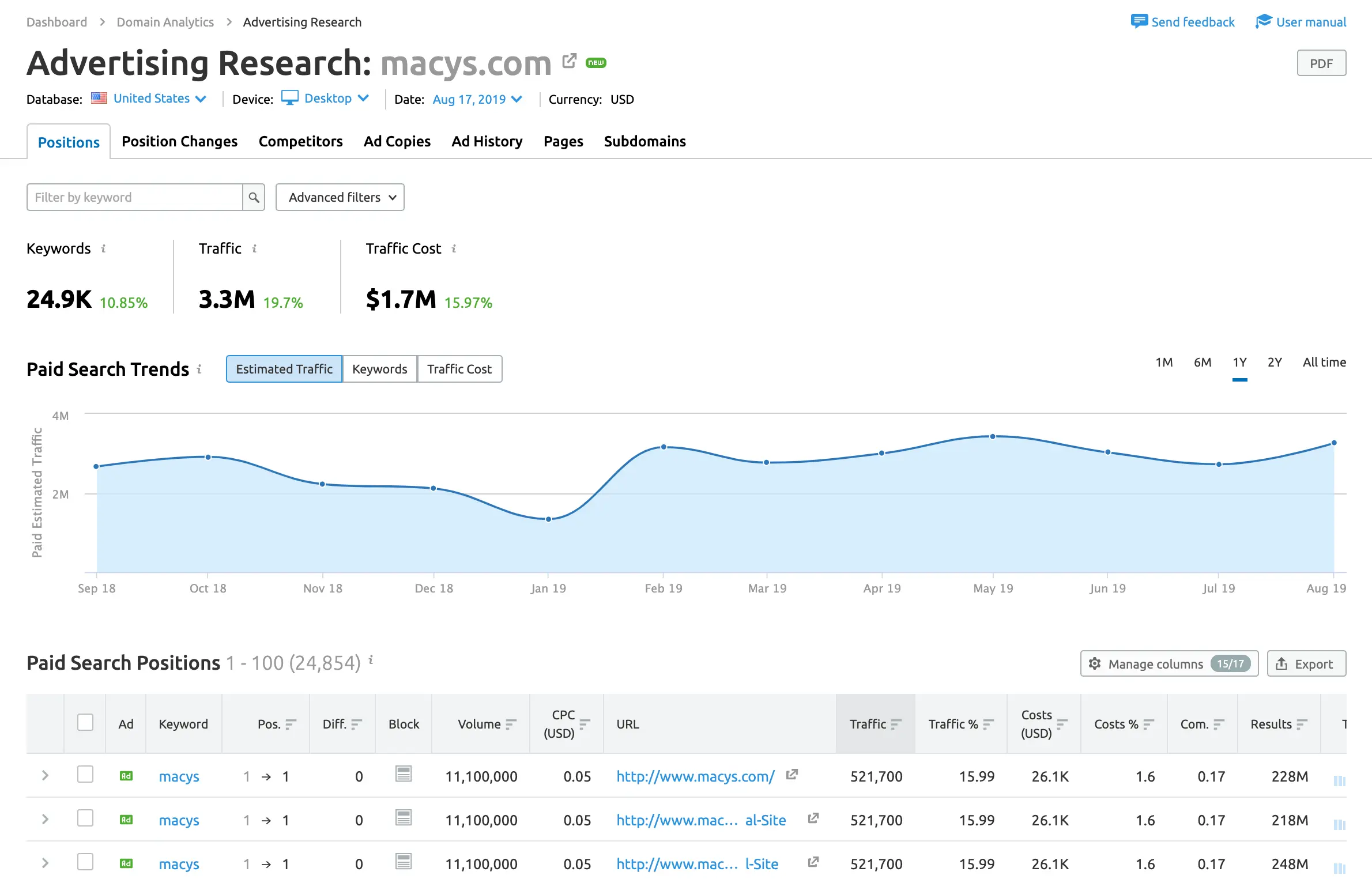Check the box for the 228M results row
The height and width of the screenshot is (883, 1372).
[85, 774]
